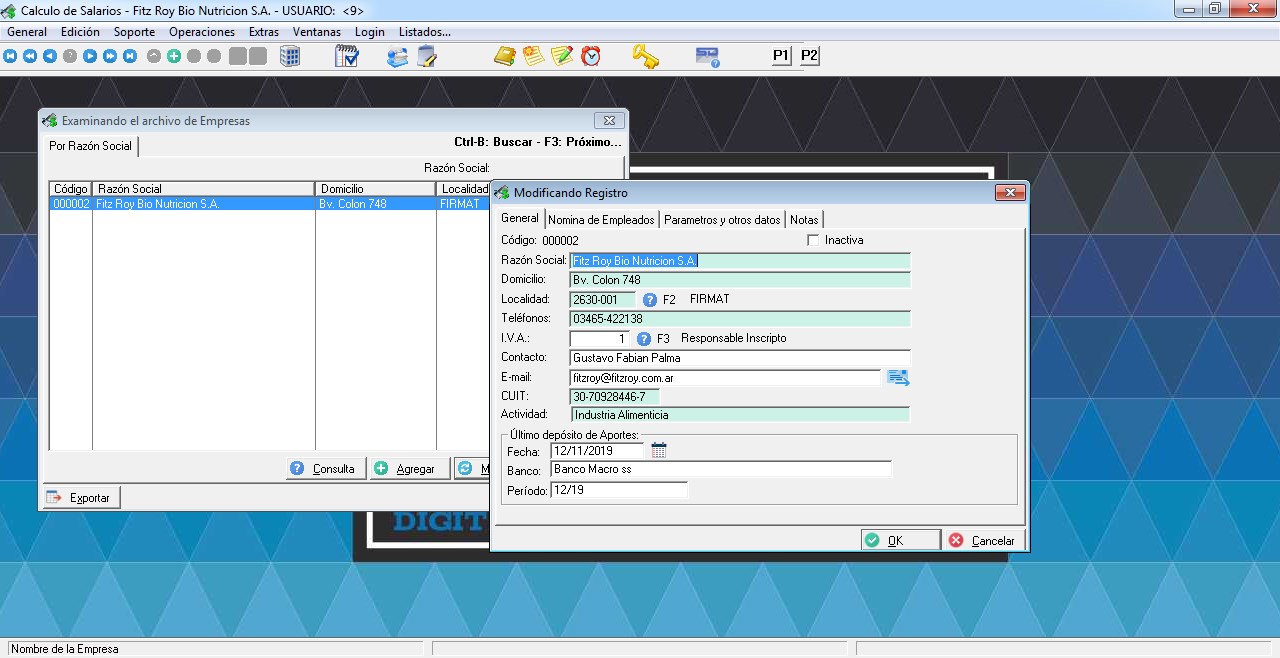Click the golden key icon
The image size is (1280, 658).
[645, 56]
